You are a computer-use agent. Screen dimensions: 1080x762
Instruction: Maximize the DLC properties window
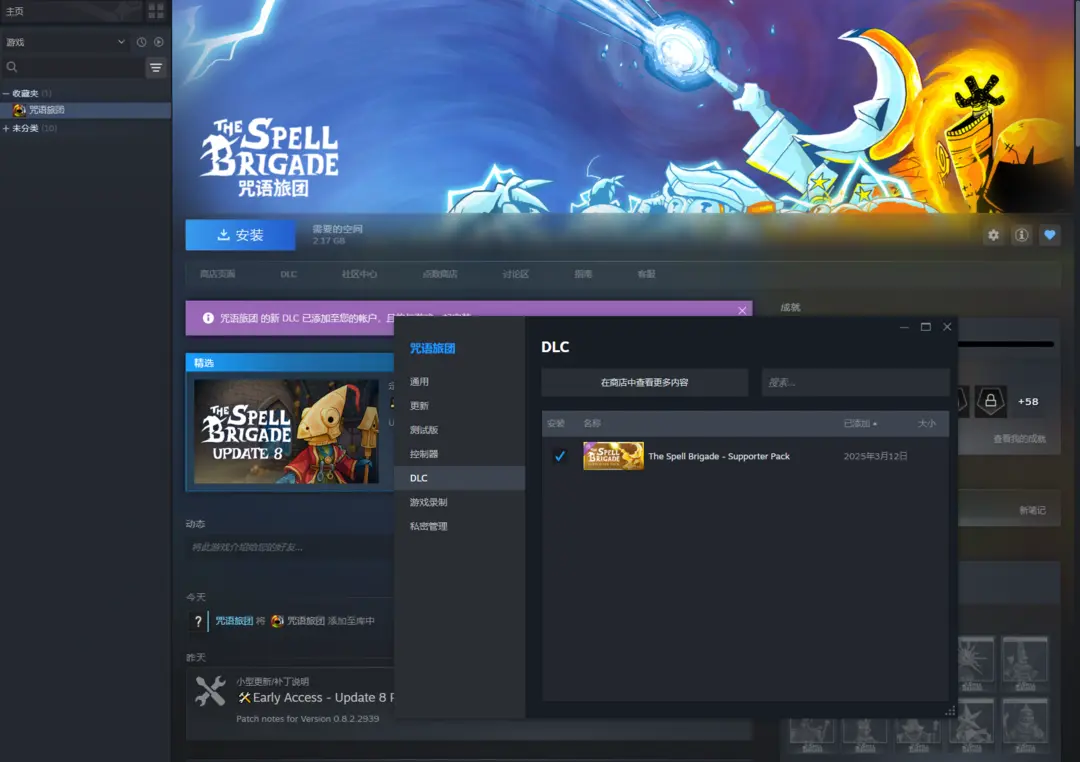click(x=926, y=327)
